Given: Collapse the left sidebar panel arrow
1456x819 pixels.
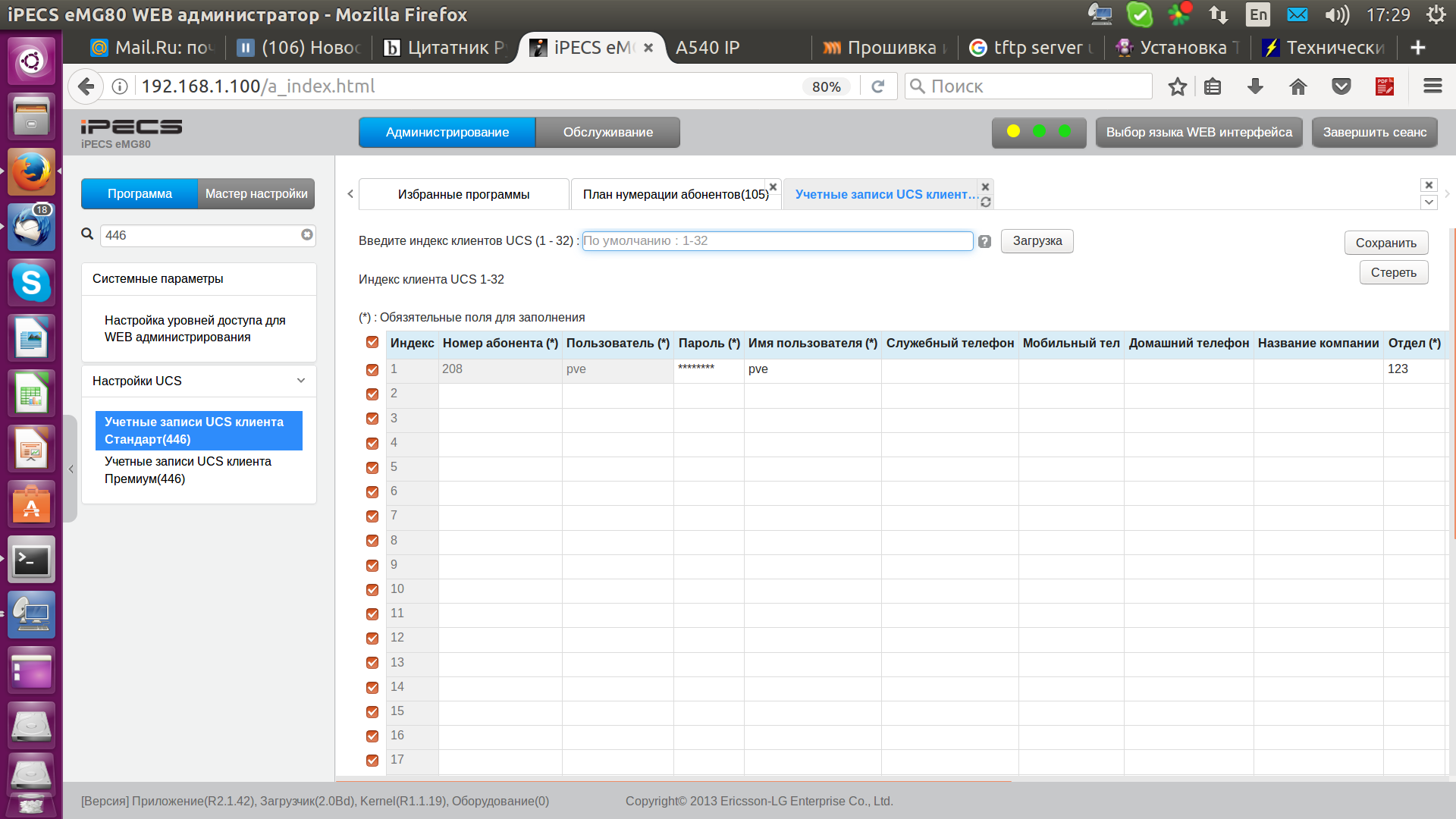Looking at the screenshot, I should 71,469.
